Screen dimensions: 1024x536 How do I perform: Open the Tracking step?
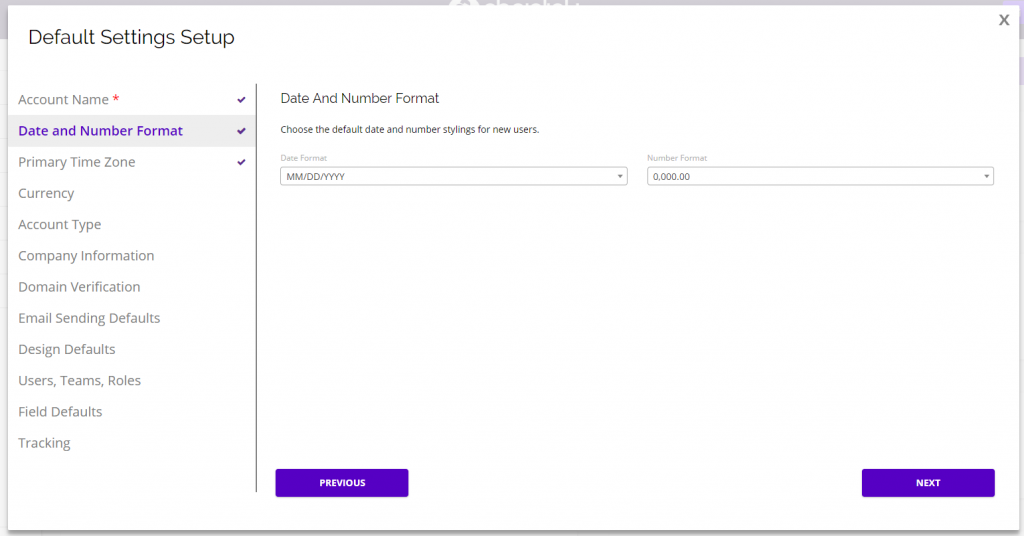[131, 443]
